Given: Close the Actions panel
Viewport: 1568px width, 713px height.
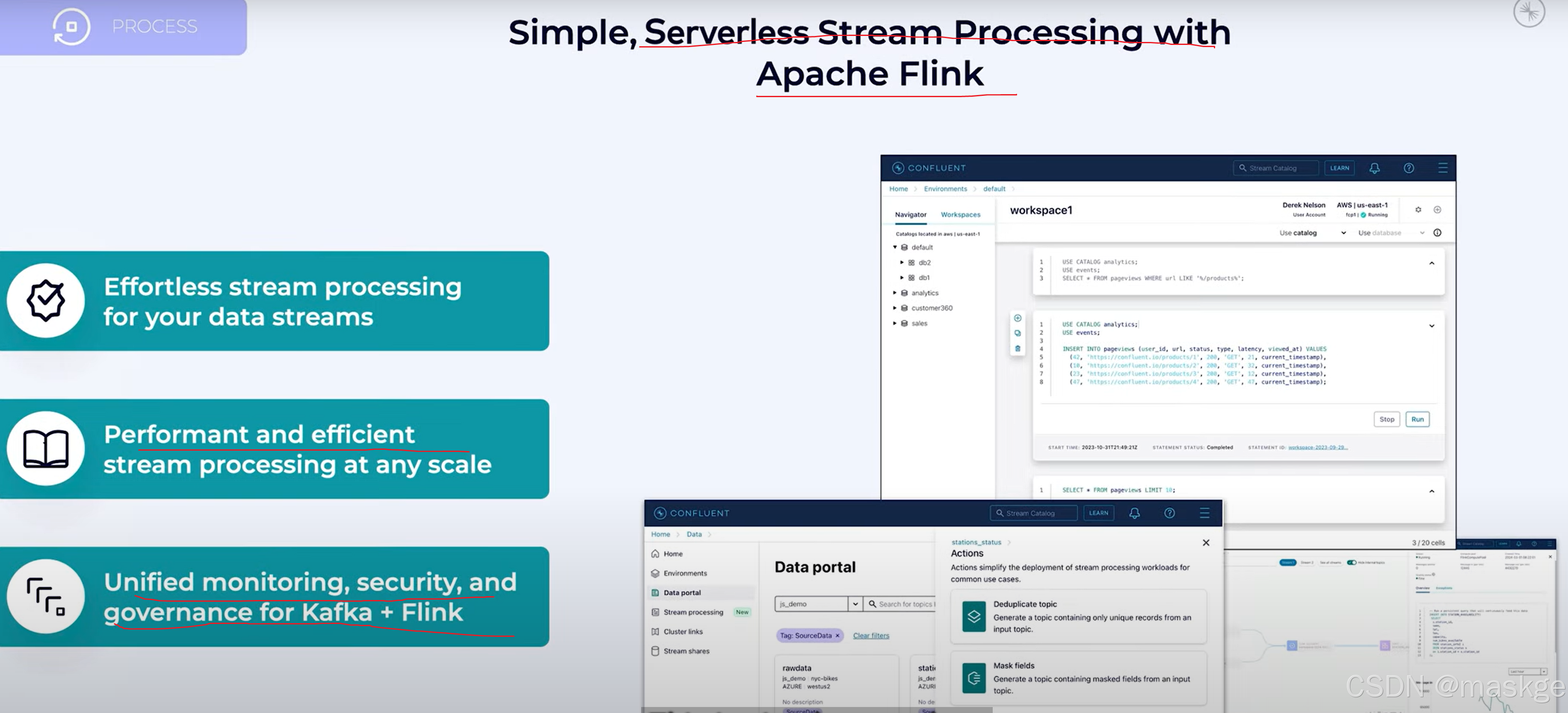Looking at the screenshot, I should coord(1206,543).
